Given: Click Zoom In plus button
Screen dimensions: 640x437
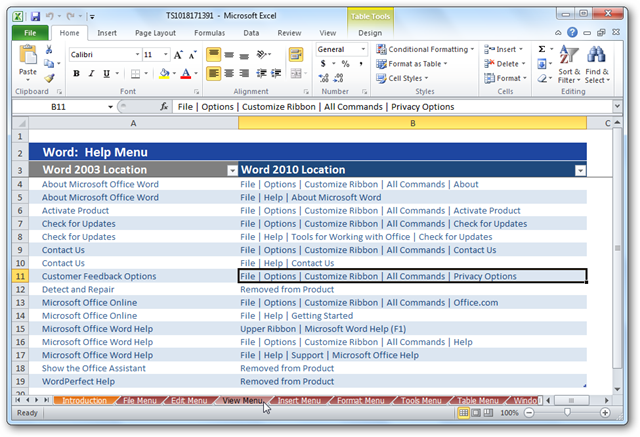Looking at the screenshot, I should [605, 413].
